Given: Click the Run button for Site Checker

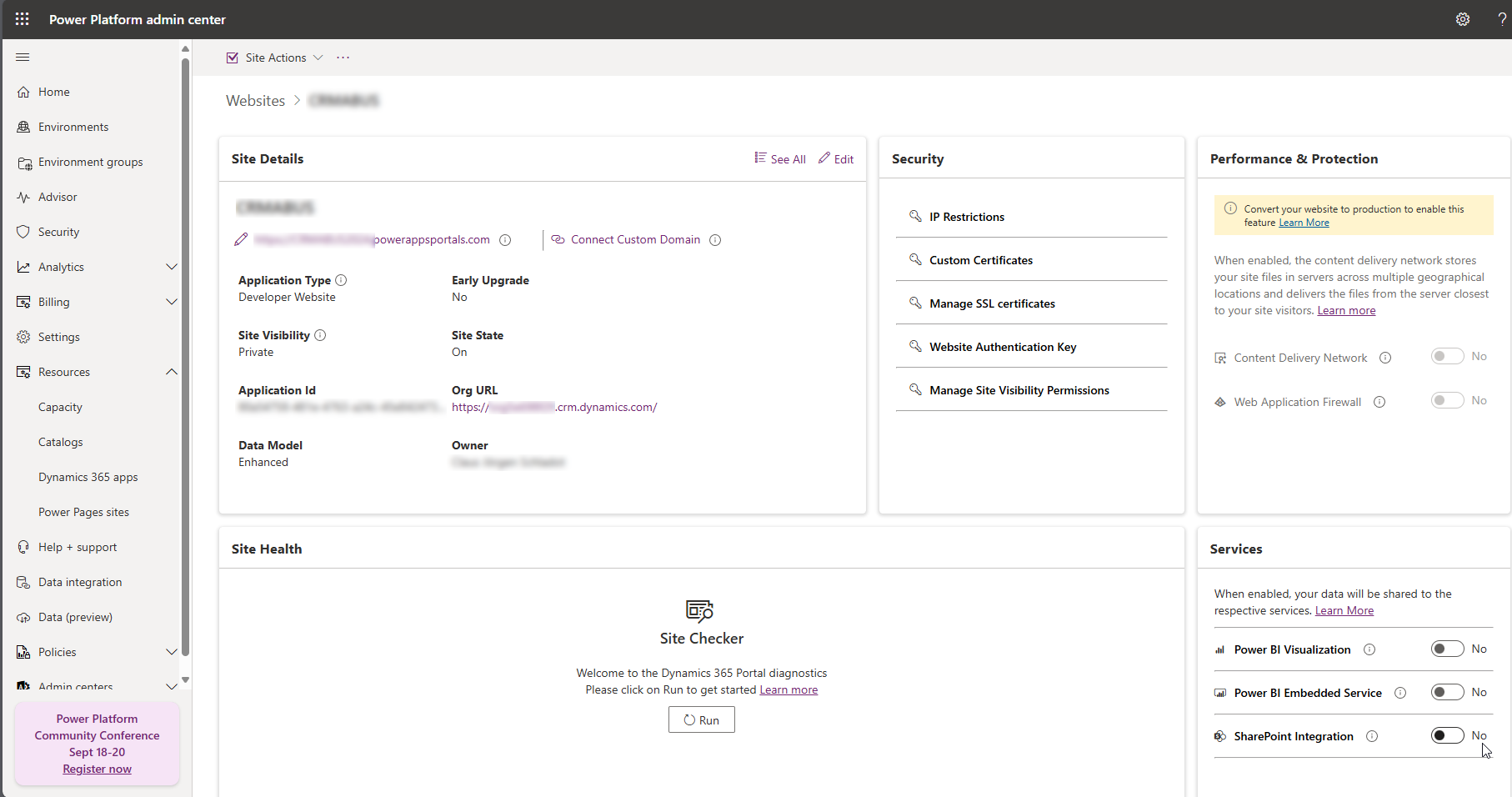Looking at the screenshot, I should (x=702, y=720).
